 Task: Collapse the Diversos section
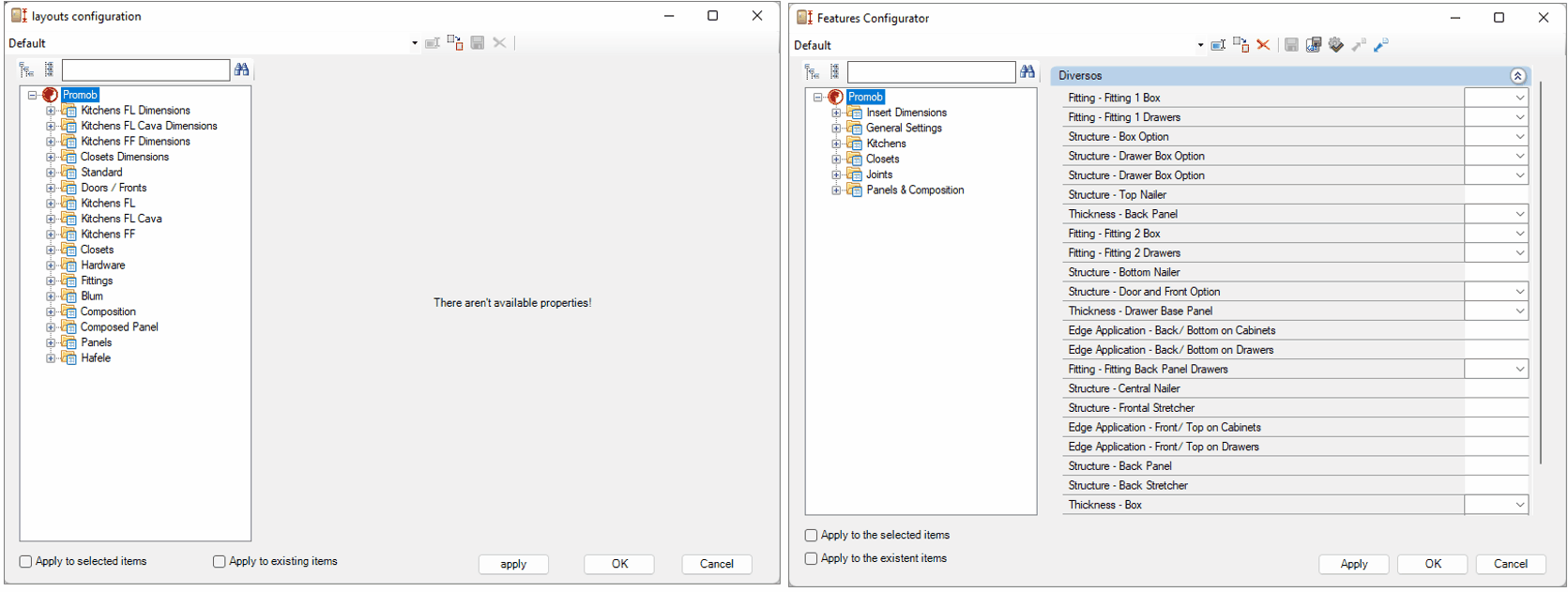pos(1517,76)
